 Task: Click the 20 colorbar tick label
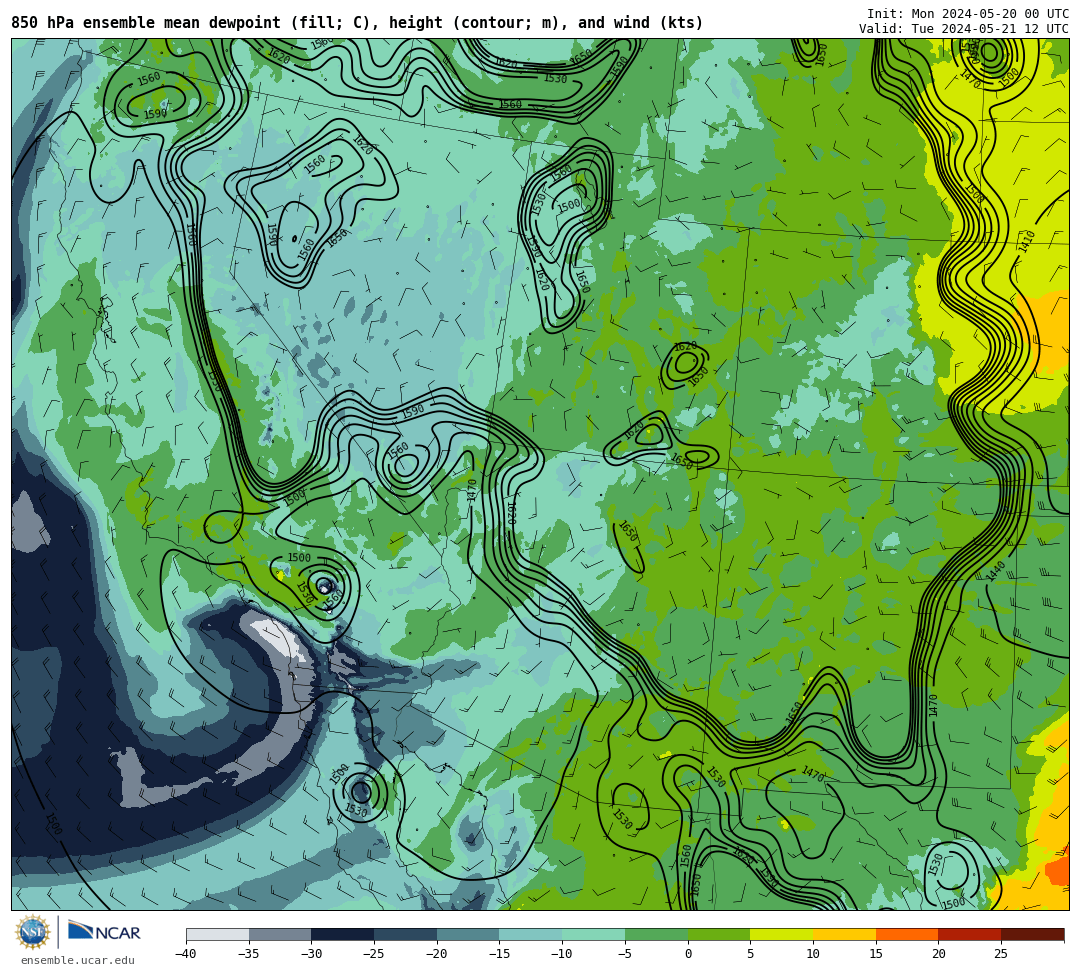939,954
